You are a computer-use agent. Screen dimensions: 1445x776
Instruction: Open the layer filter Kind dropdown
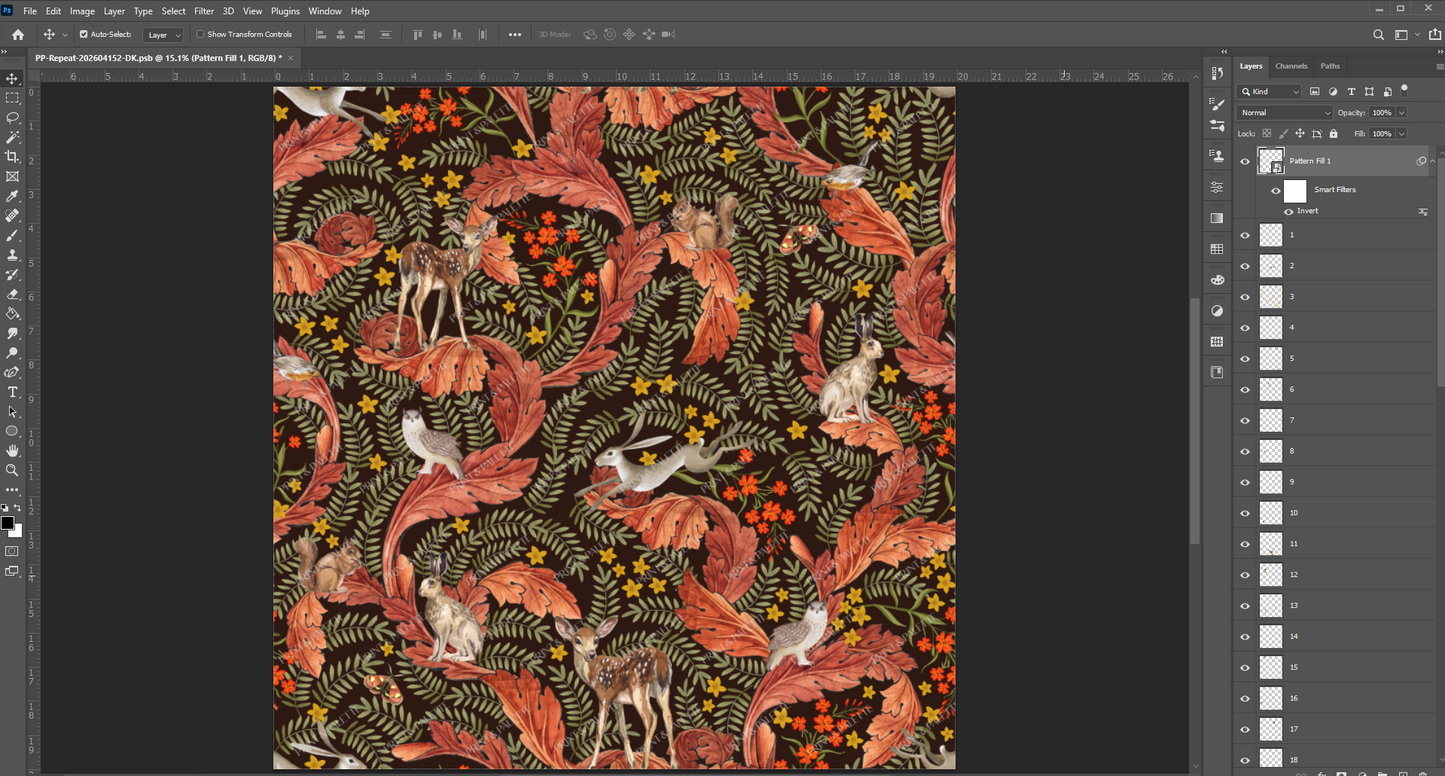click(x=1270, y=92)
